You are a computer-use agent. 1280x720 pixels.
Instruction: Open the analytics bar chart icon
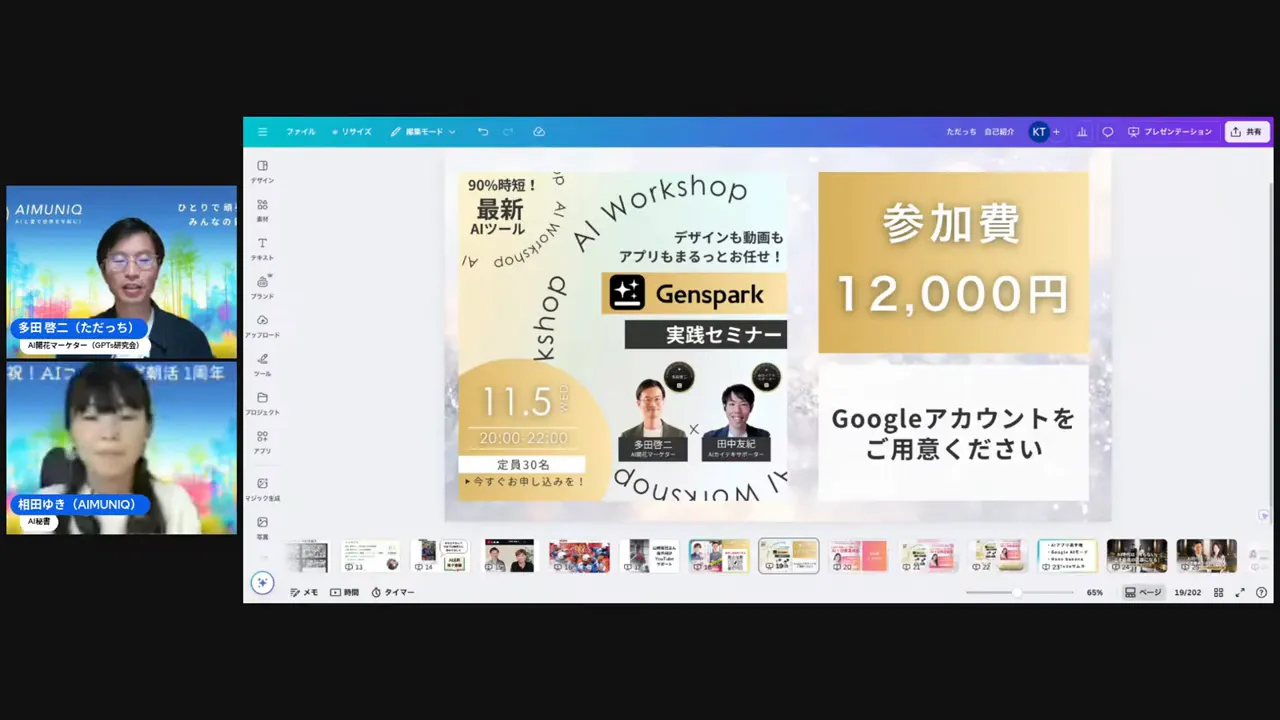tap(1082, 132)
